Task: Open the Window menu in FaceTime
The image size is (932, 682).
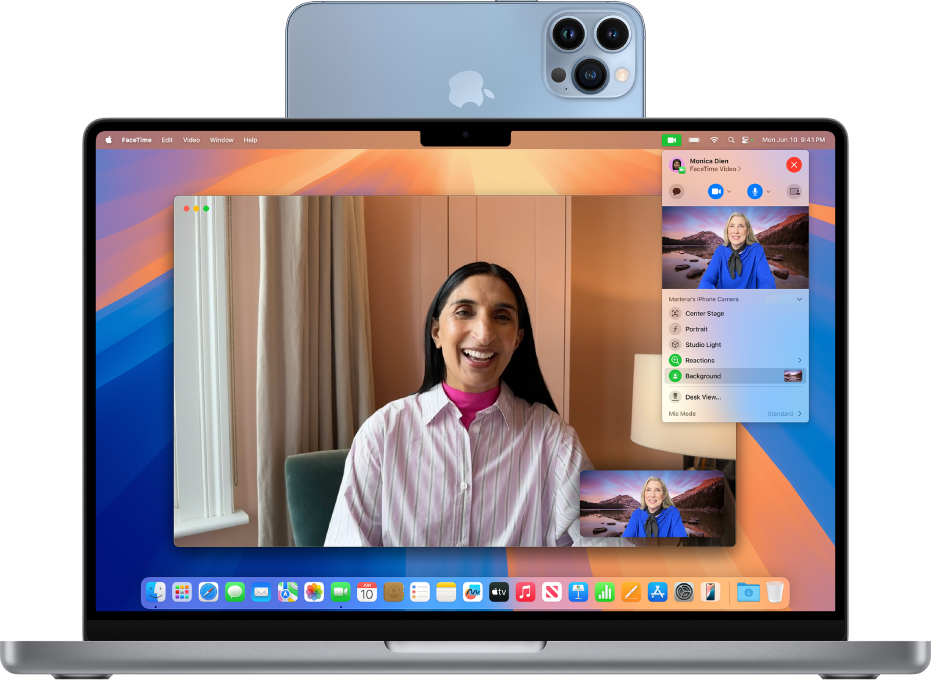Action: 221,140
